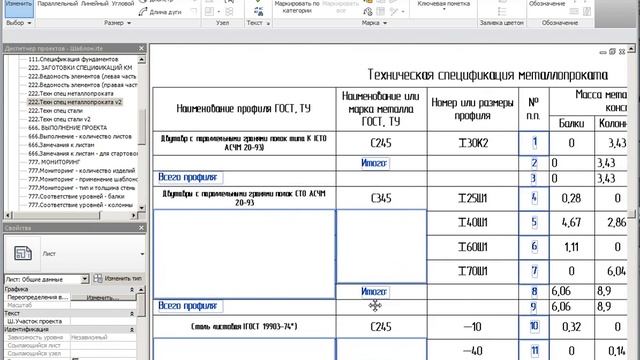The image size is (640, 360).
Task: Select the I40Ш1 profile cell
Action: click(473, 223)
